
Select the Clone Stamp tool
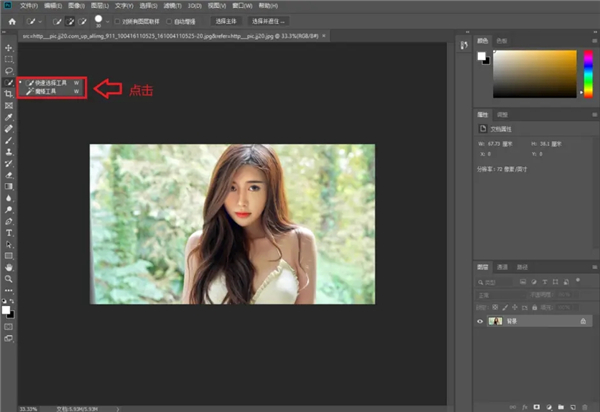pos(8,152)
